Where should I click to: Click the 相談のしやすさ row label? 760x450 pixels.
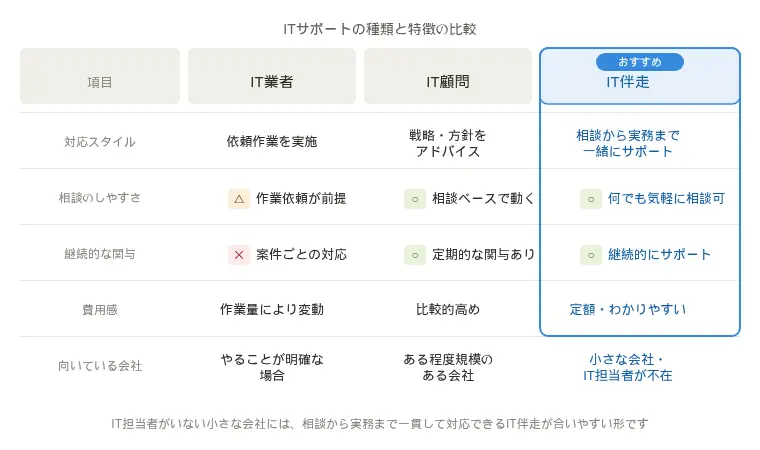point(100,198)
